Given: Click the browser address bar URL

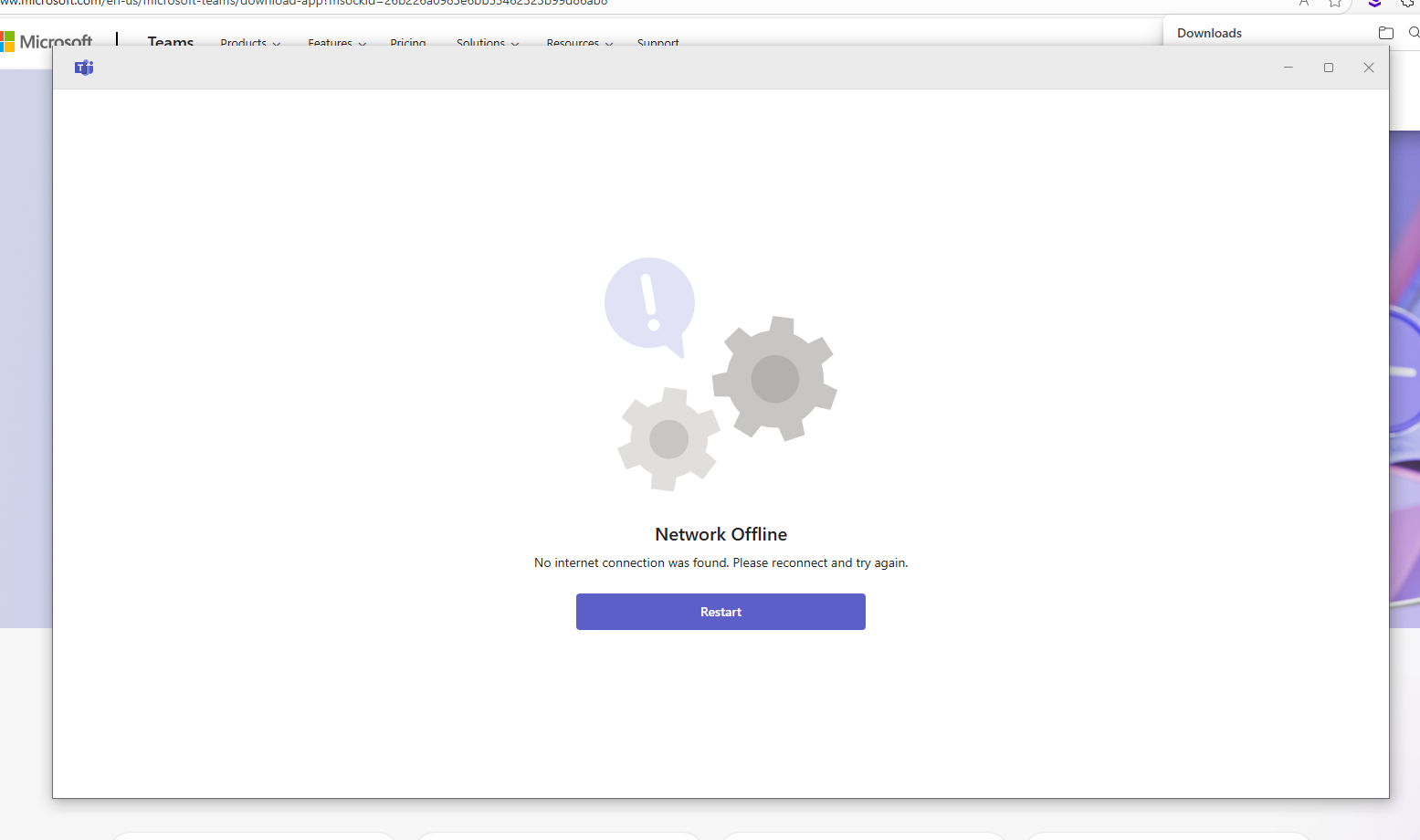Looking at the screenshot, I should pyautogui.click(x=304, y=4).
